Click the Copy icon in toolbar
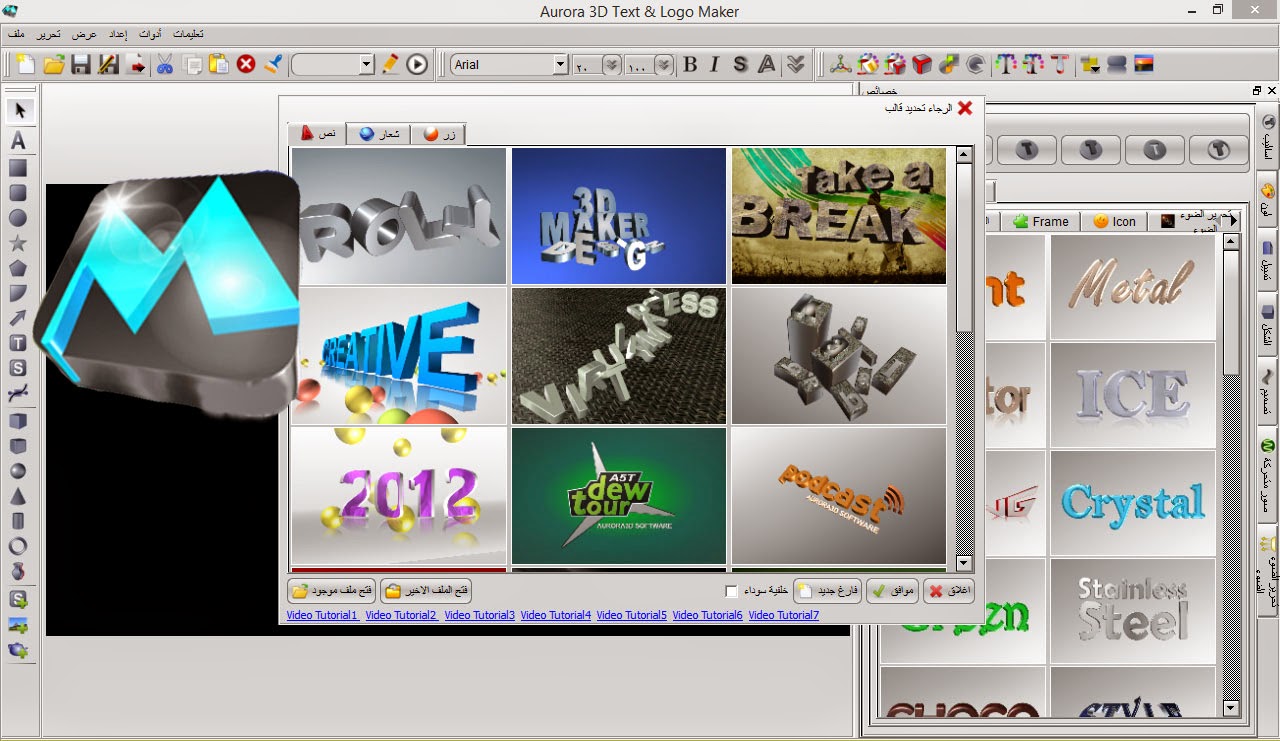 click(x=193, y=64)
